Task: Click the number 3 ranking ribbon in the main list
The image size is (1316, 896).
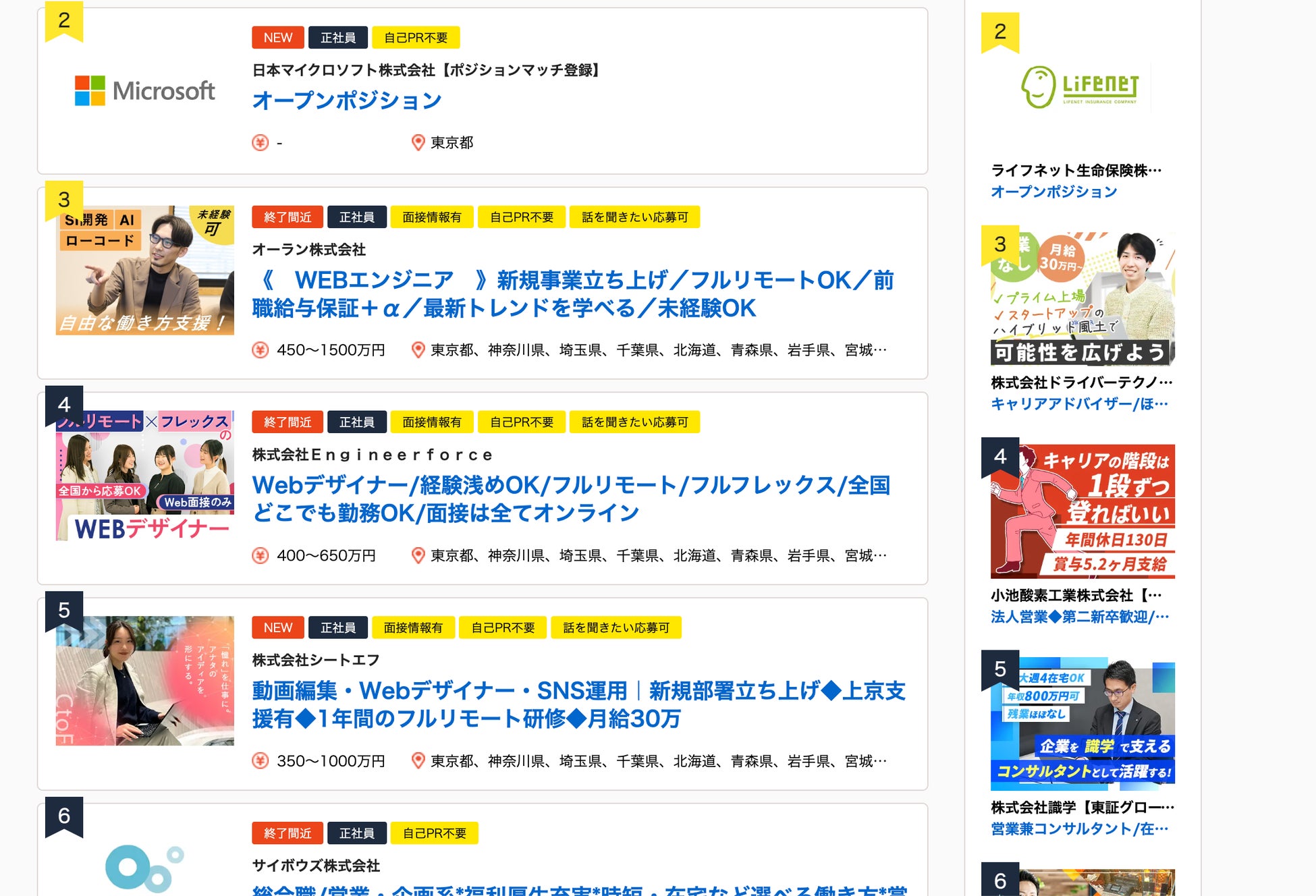Action: tap(64, 200)
